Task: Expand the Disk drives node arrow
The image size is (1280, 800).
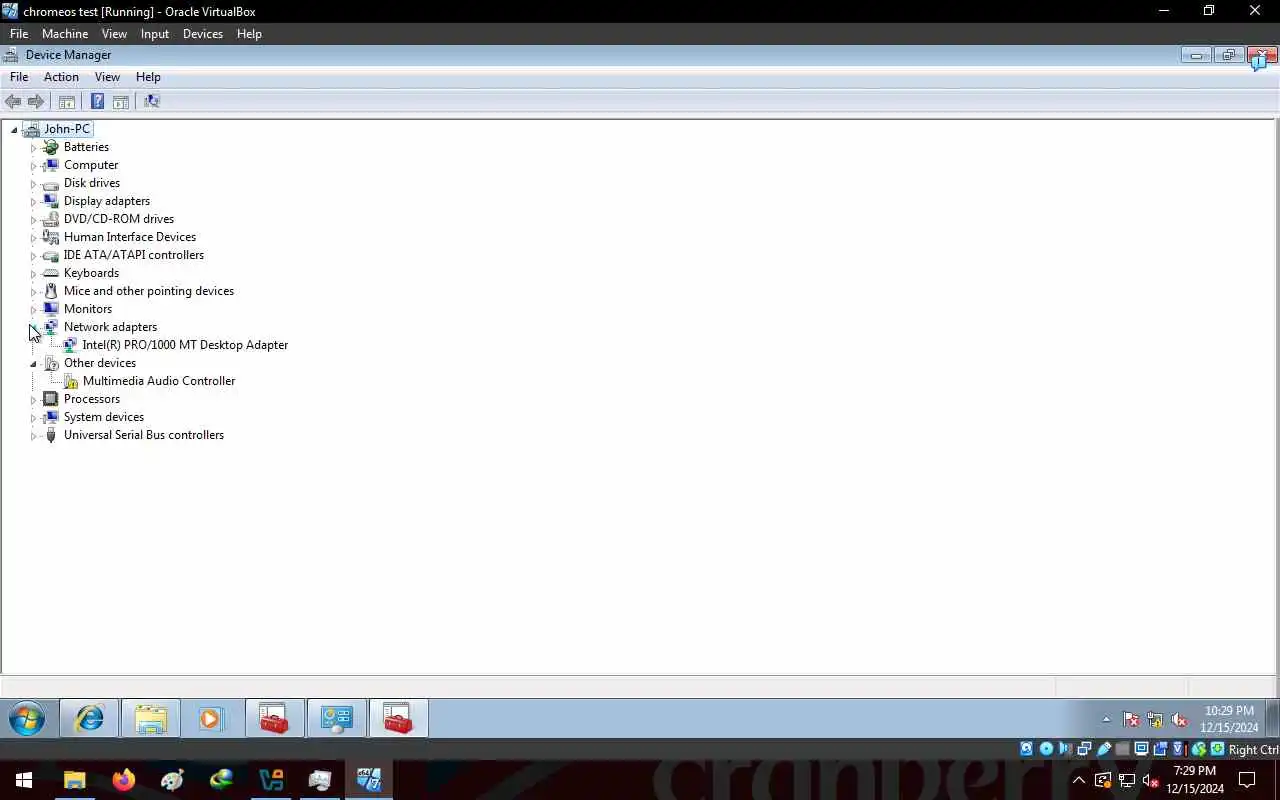Action: tap(33, 184)
